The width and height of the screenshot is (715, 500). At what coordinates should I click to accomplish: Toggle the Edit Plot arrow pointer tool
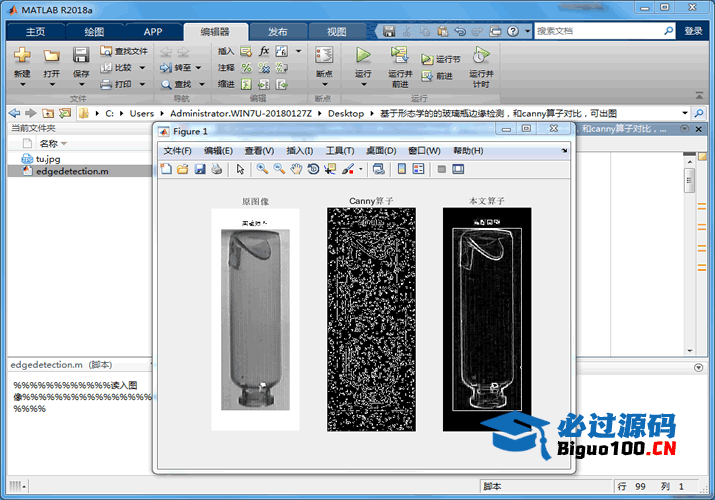[x=241, y=169]
